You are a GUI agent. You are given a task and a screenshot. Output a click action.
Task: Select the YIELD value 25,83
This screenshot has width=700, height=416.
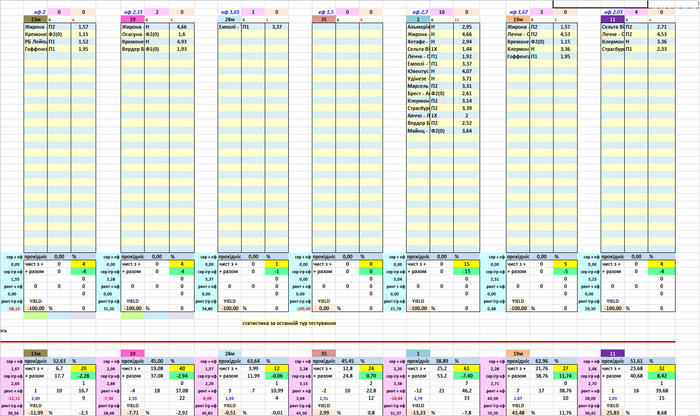coord(612,413)
